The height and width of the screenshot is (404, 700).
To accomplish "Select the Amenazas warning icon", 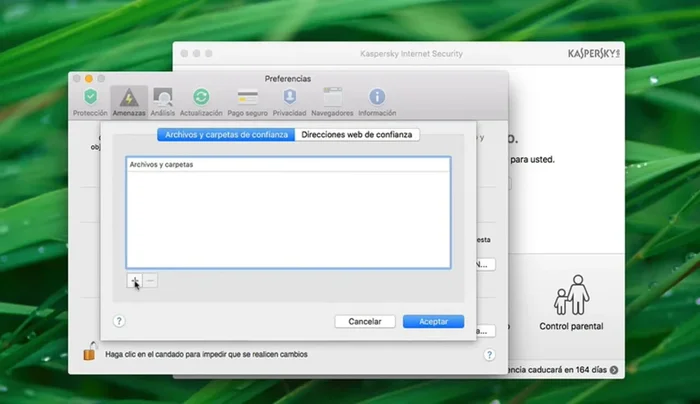I will tap(128, 98).
